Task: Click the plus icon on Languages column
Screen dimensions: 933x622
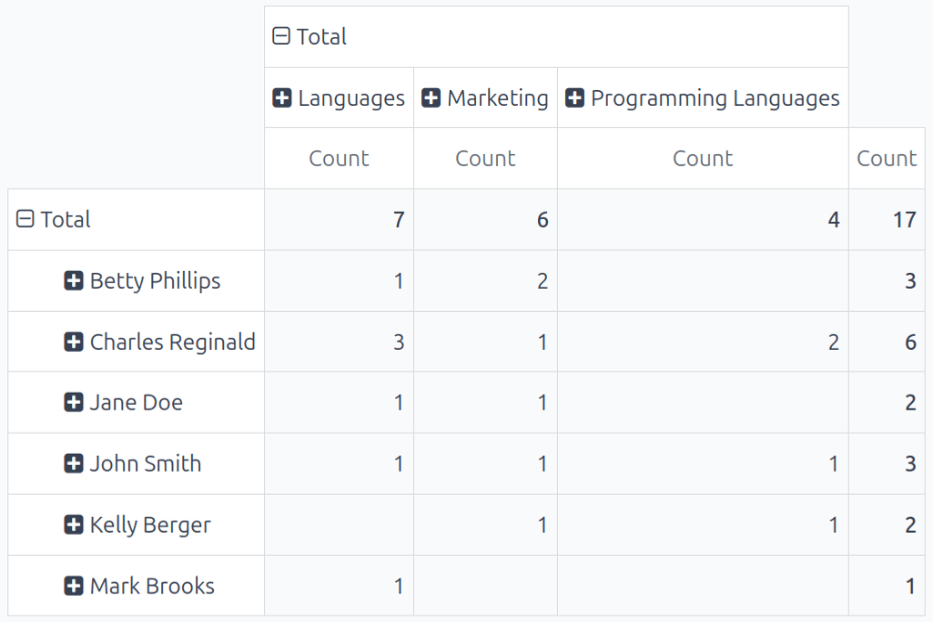Action: click(283, 98)
